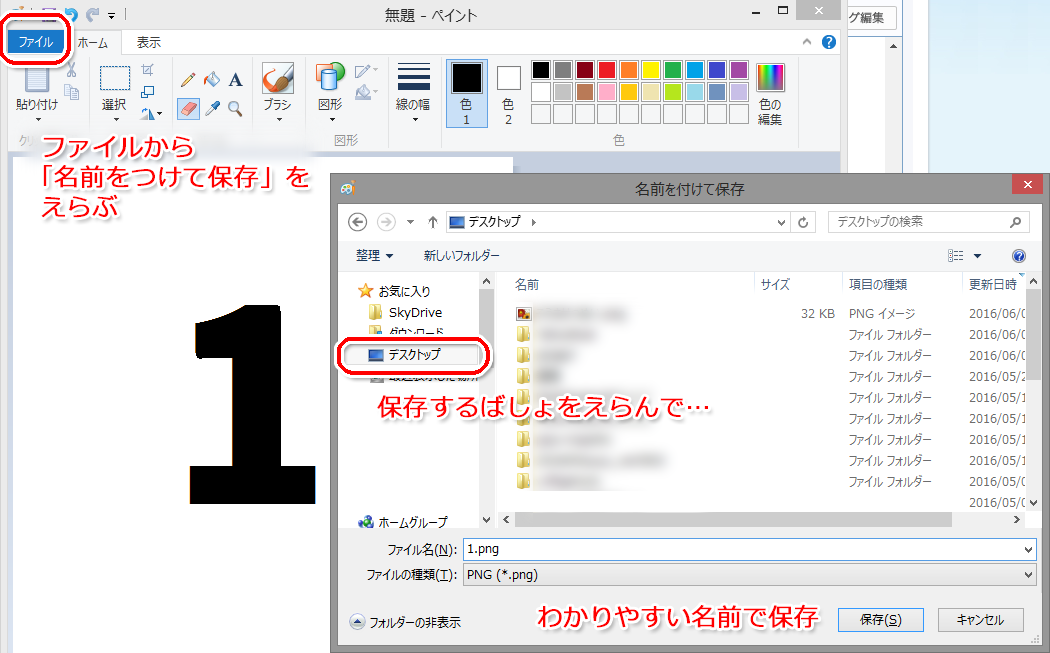The height and width of the screenshot is (653, 1050).
Task: Select the Text tool
Action: point(235,80)
